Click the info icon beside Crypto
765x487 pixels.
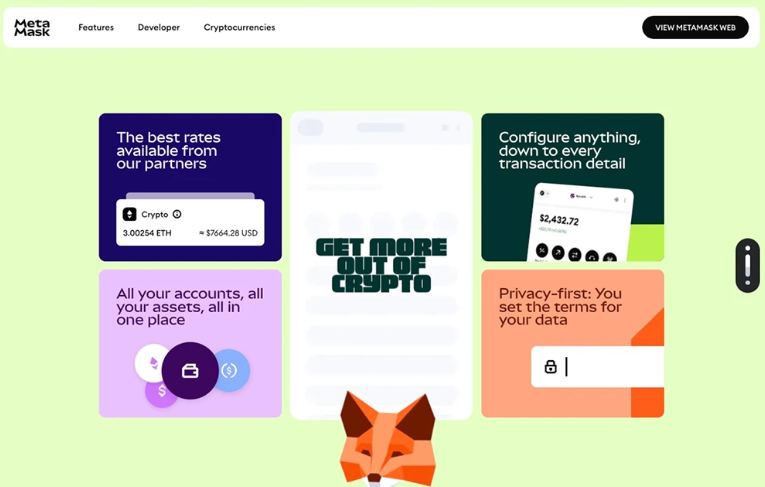(x=177, y=214)
